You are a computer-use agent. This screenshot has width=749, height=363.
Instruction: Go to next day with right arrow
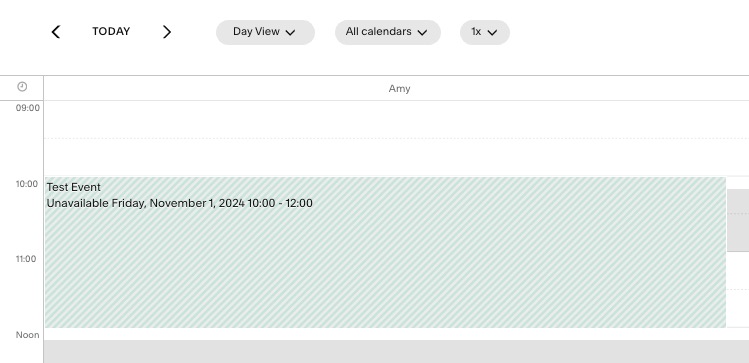pos(166,32)
